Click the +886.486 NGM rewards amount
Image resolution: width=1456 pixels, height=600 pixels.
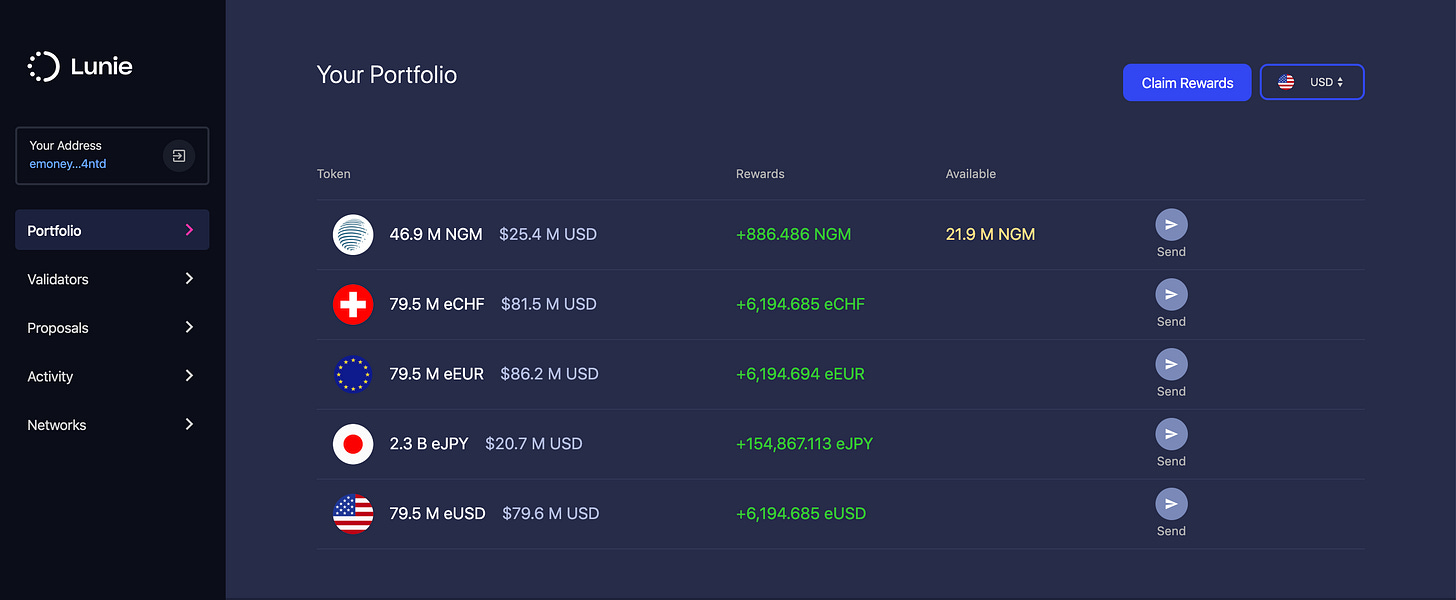(x=794, y=234)
